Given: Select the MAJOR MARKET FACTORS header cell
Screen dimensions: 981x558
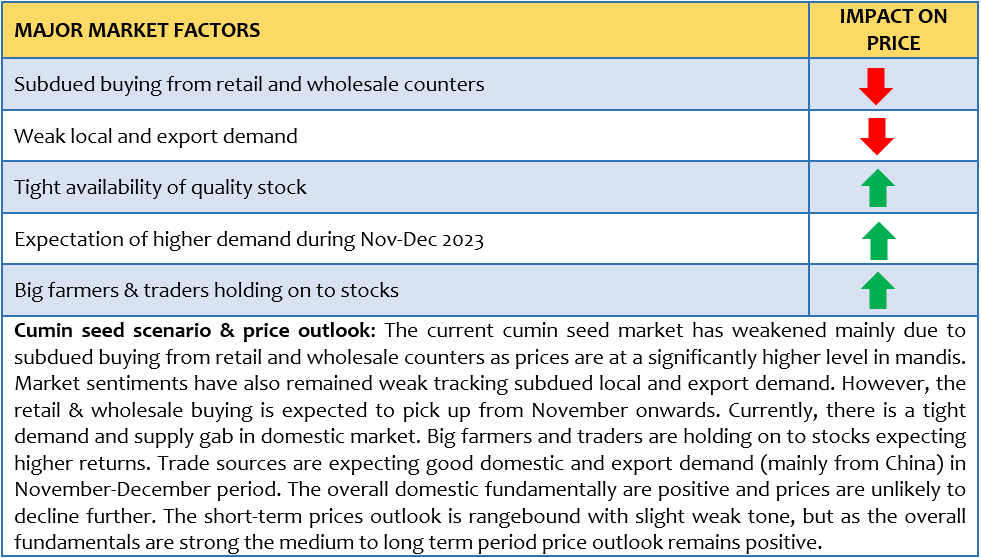Looking at the screenshot, I should click(405, 30).
